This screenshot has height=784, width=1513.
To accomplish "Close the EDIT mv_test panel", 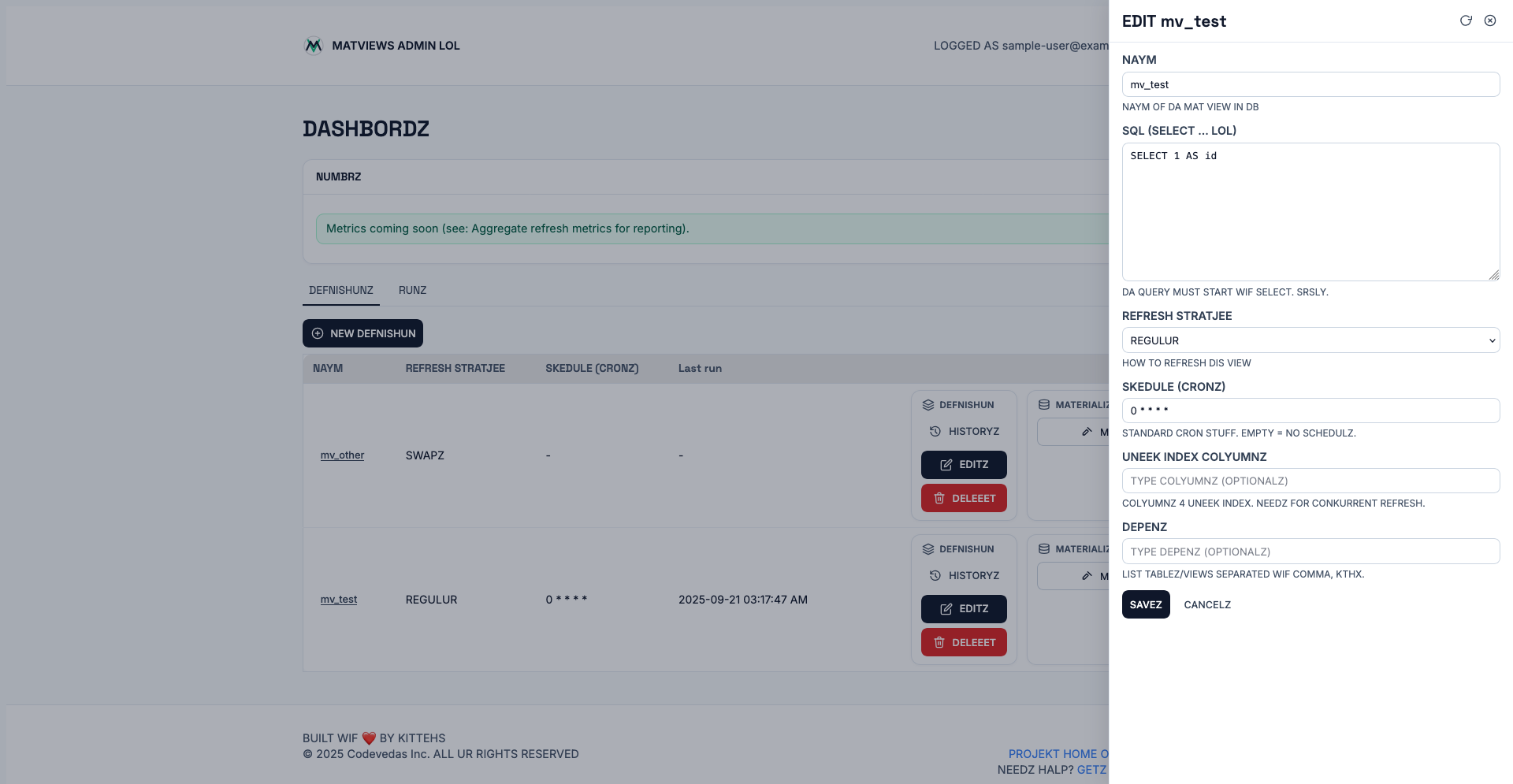I will 1490,20.
